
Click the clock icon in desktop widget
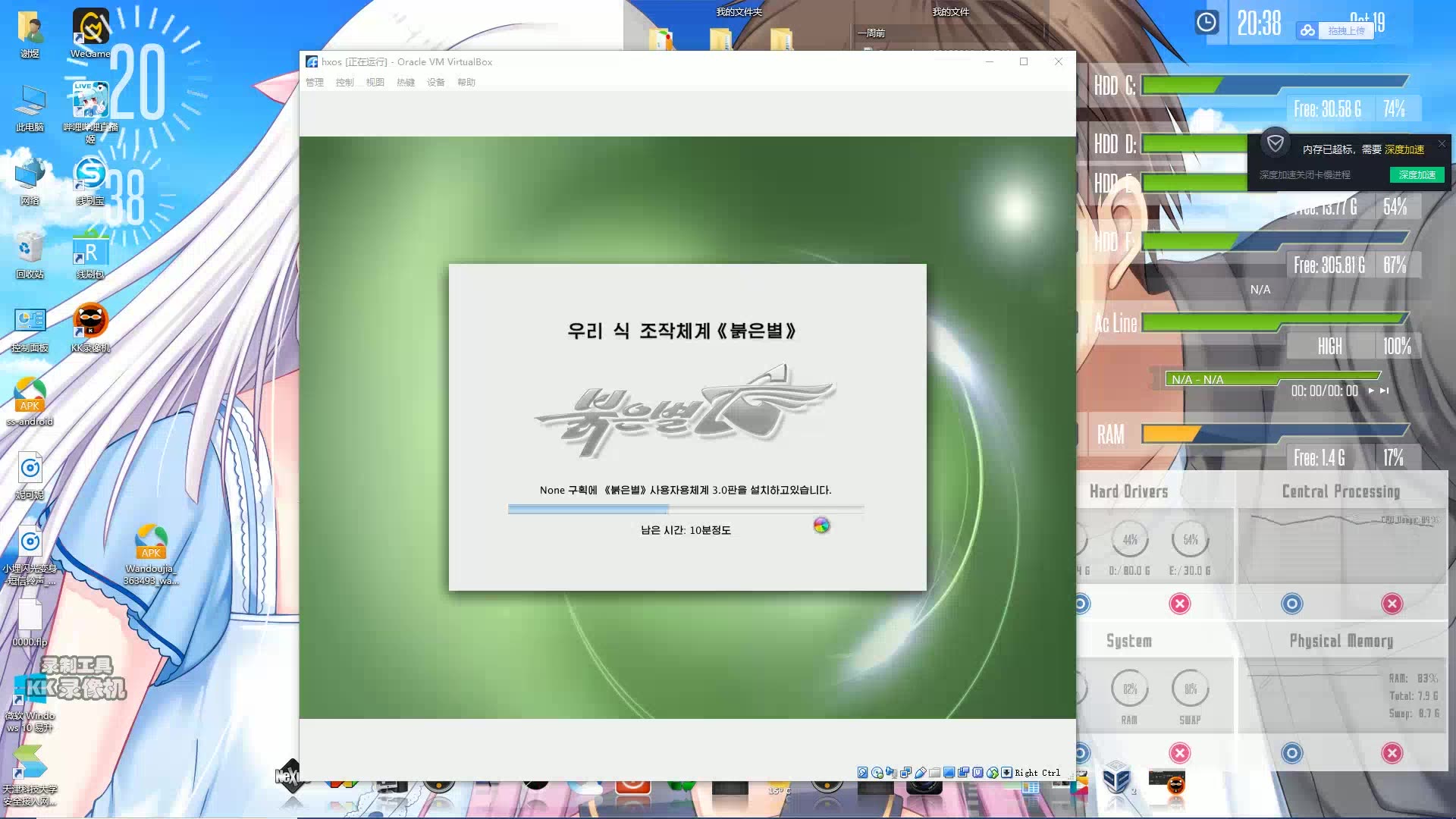click(x=1207, y=23)
